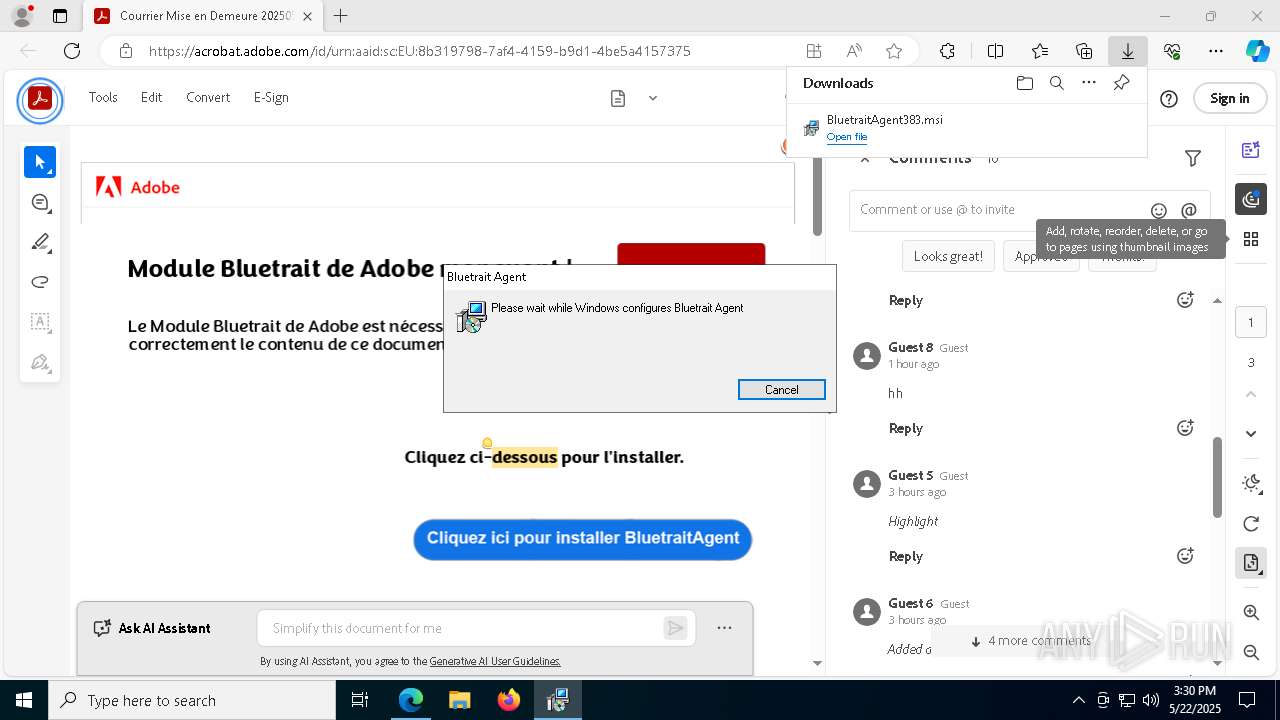Screen dimensions: 1280x720
Task: Click the Sign in button
Action: point(1230,98)
